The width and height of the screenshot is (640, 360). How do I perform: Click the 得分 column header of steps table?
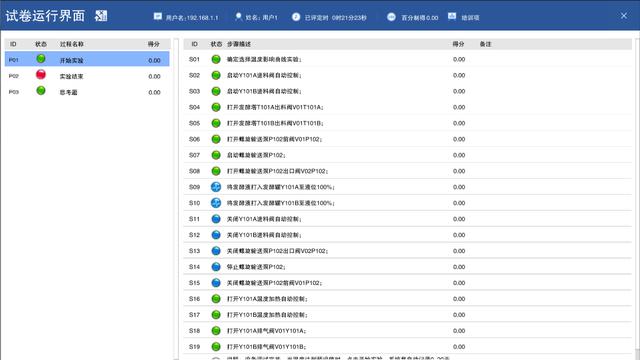pos(458,44)
